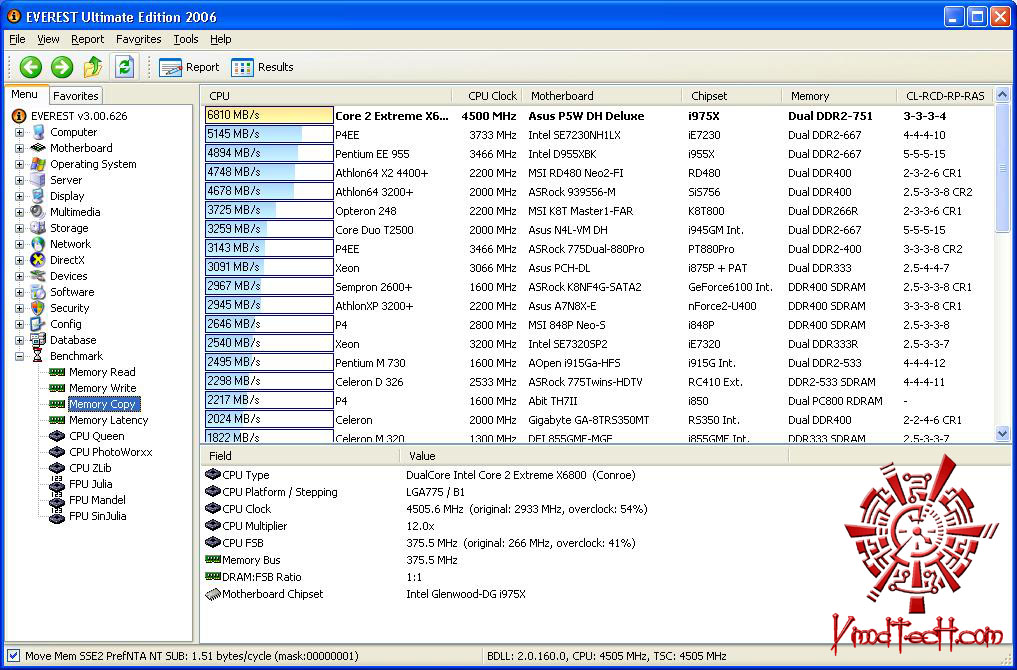Select the Server tree icon
This screenshot has width=1017, height=670.
tap(38, 180)
